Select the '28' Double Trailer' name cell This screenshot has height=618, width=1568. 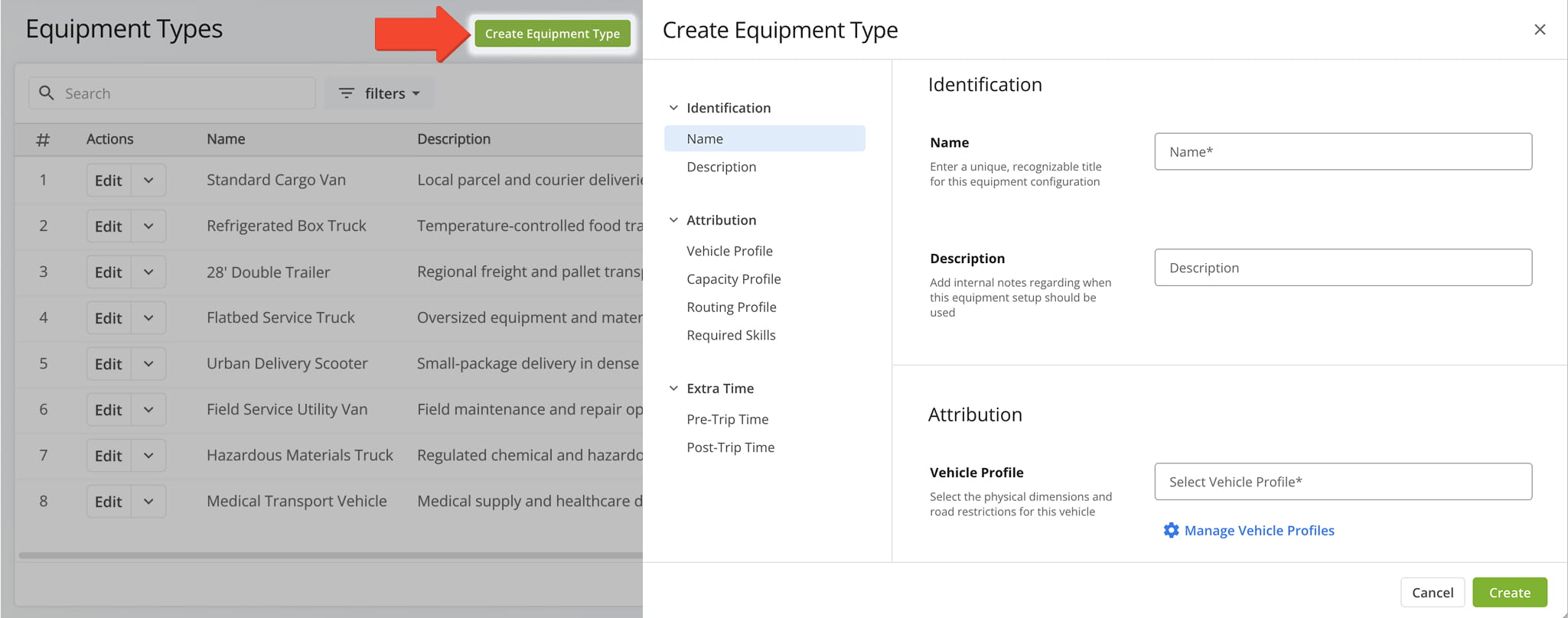coord(269,272)
